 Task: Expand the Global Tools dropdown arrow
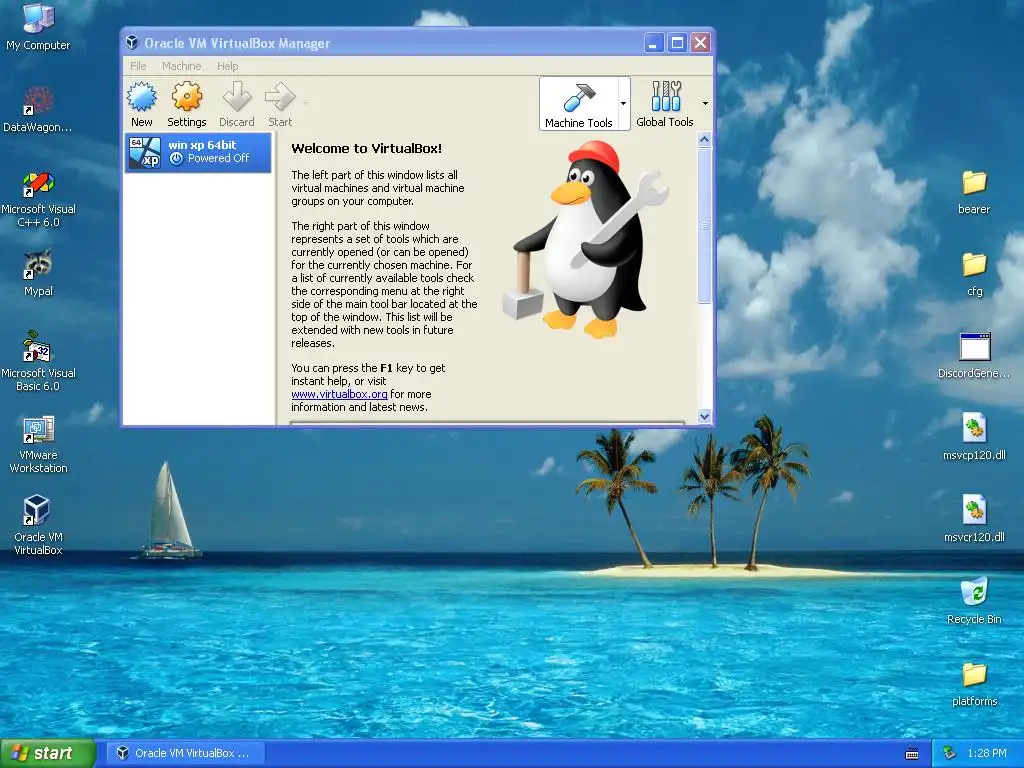click(705, 103)
